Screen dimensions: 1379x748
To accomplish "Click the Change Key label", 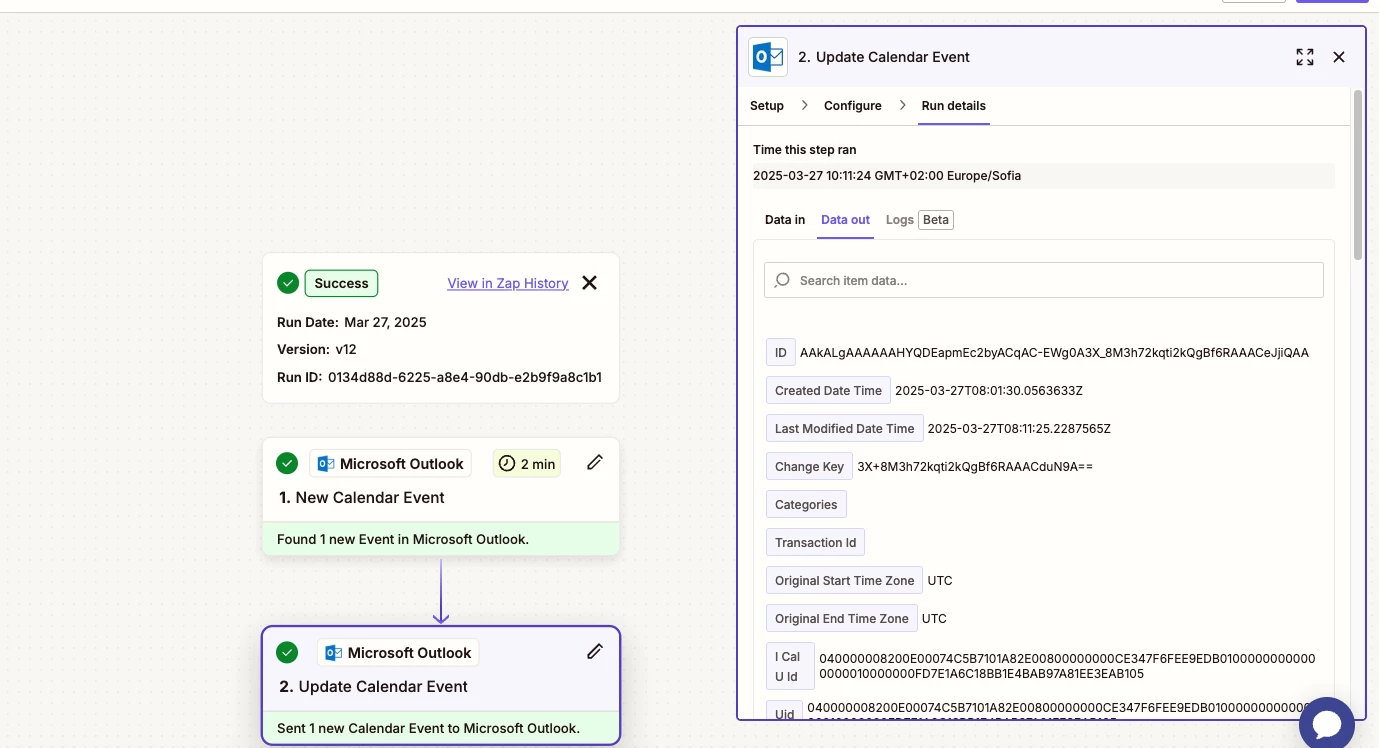I will (x=810, y=466).
